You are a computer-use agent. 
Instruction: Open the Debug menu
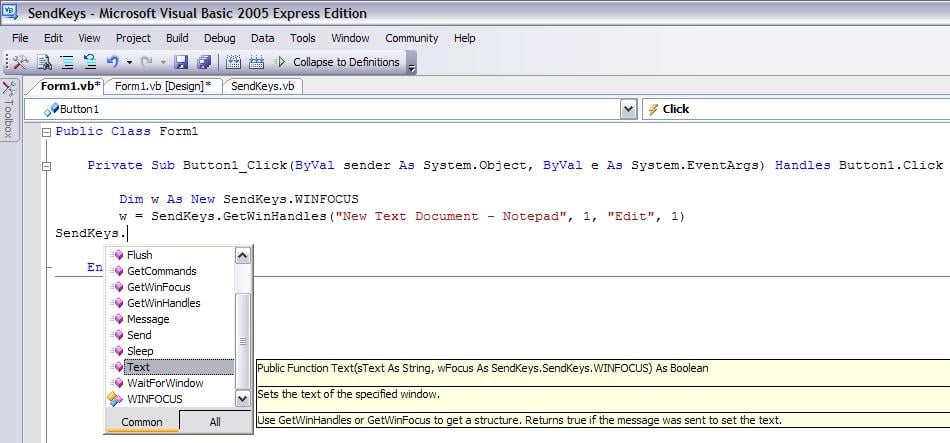coord(219,38)
